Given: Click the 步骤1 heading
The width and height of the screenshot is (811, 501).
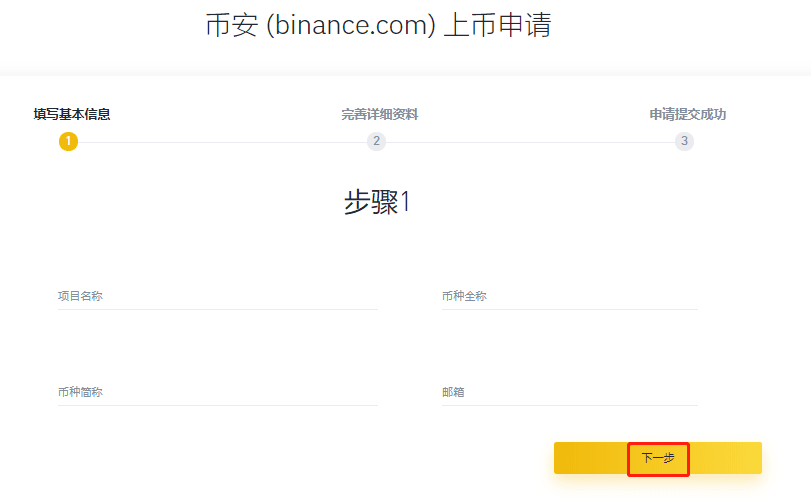Looking at the screenshot, I should tap(377, 202).
